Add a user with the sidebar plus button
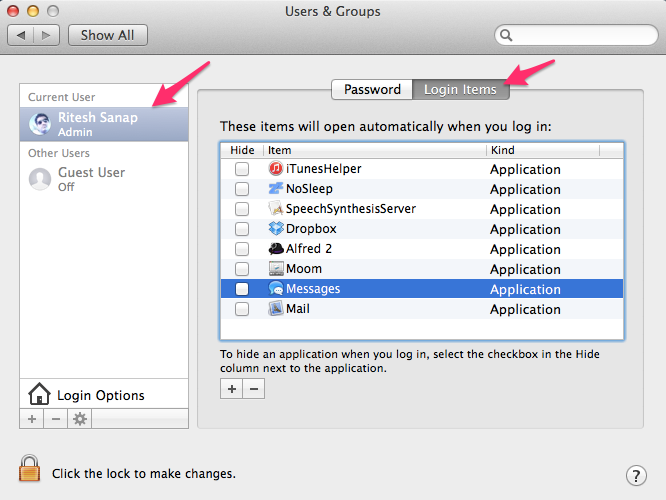This screenshot has width=666, height=500. (x=32, y=419)
